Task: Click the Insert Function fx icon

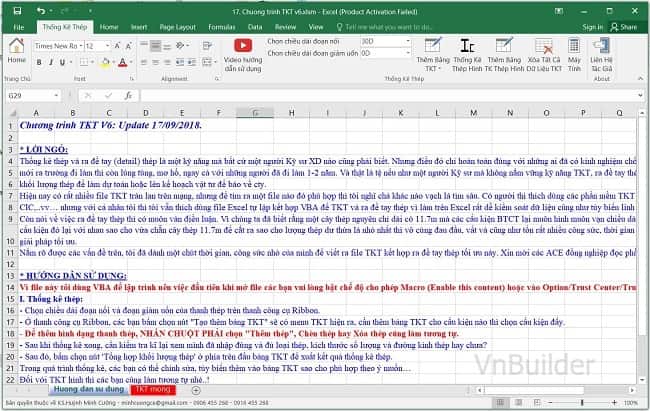Action: coord(127,95)
